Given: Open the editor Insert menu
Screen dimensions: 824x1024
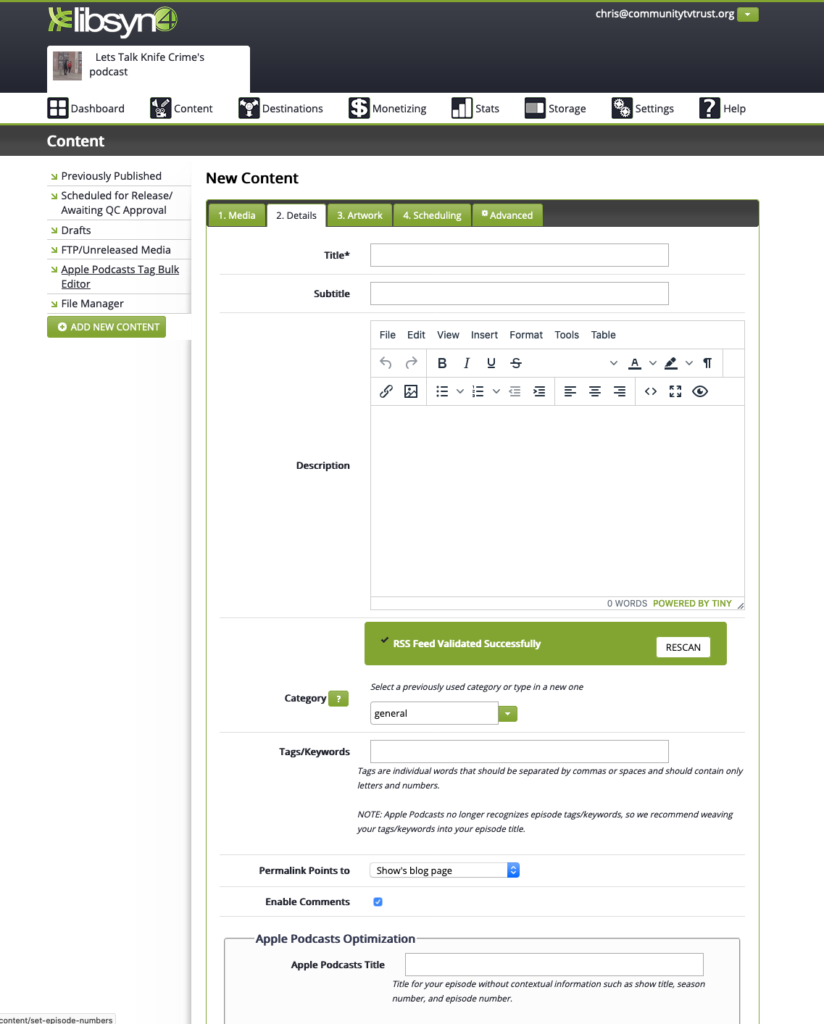Looking at the screenshot, I should pos(484,335).
